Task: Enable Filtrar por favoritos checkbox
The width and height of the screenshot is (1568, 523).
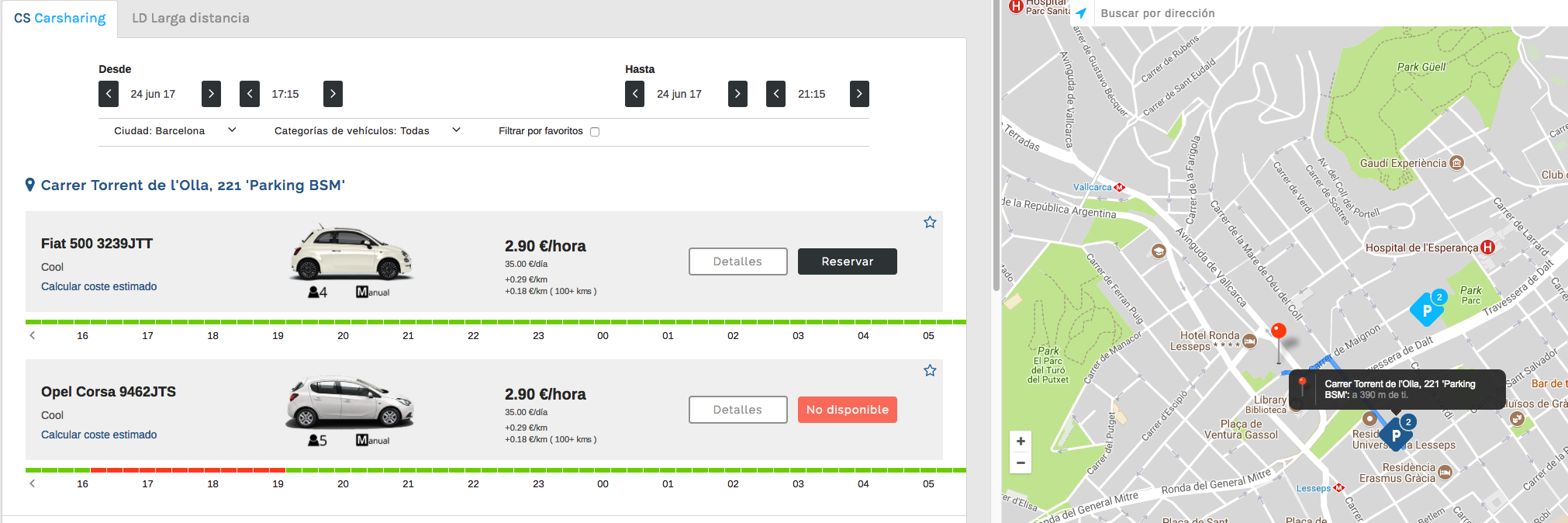Action: click(595, 132)
